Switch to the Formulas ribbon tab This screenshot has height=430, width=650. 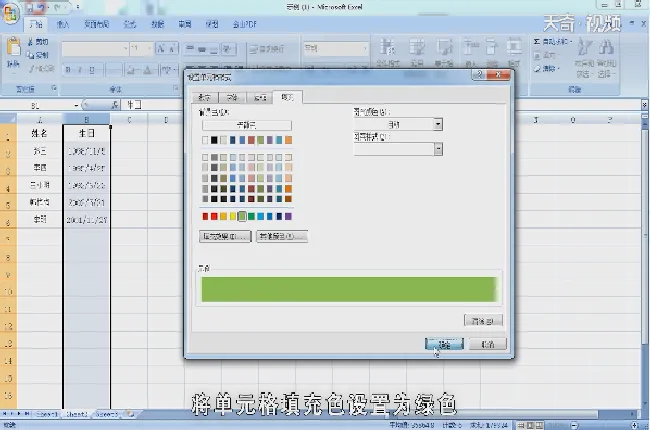[x=130, y=24]
